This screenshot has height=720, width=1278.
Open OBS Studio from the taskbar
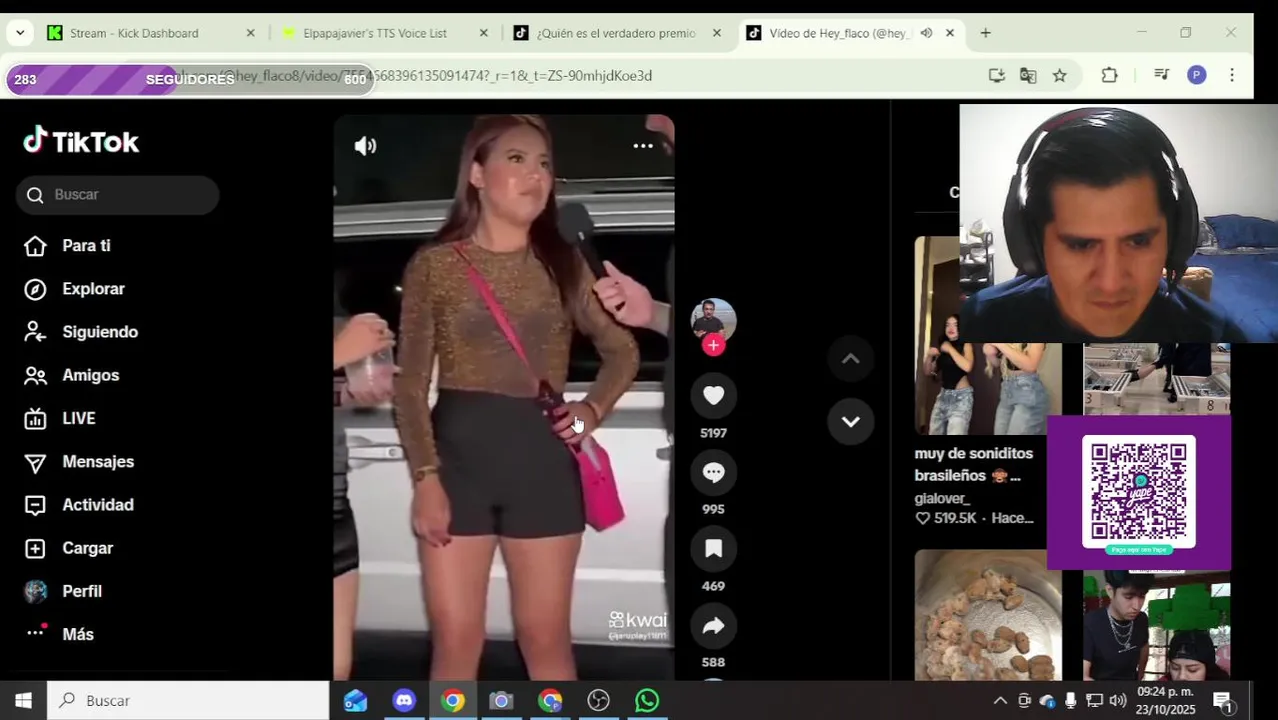tap(598, 700)
